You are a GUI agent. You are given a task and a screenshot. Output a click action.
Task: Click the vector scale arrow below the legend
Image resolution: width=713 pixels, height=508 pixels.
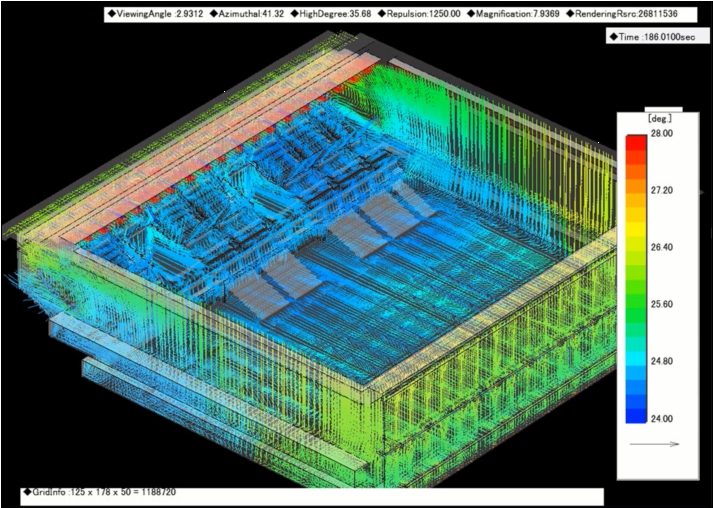pyautogui.click(x=654, y=444)
